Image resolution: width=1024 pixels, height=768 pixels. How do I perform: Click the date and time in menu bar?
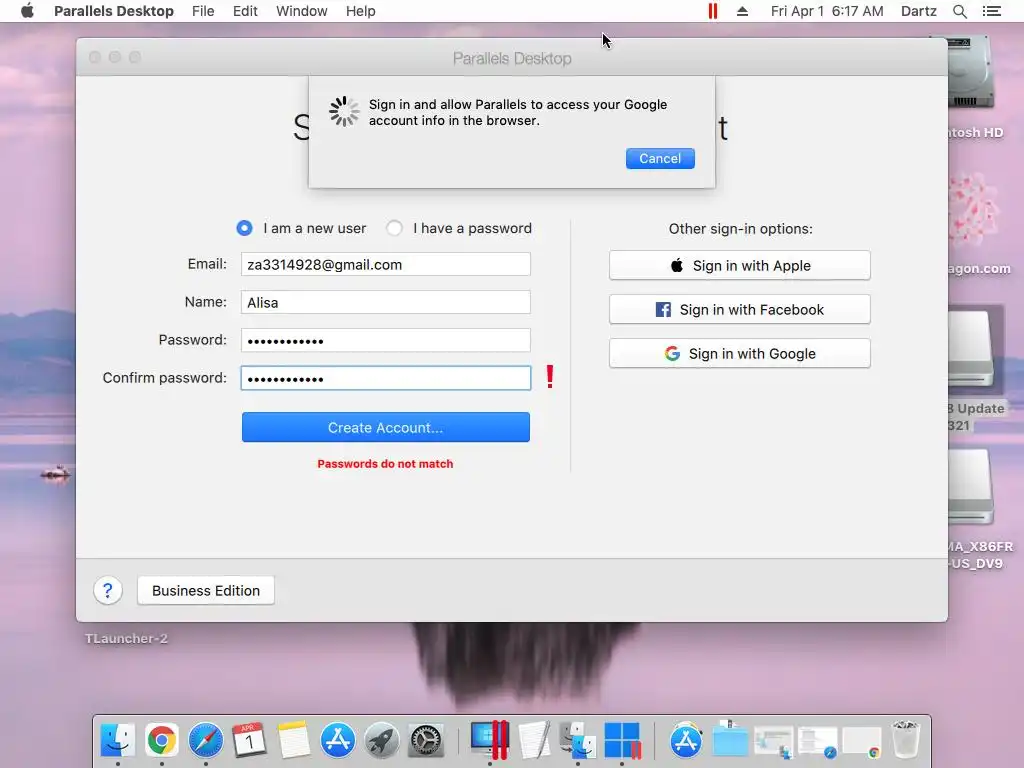pyautogui.click(x=827, y=11)
